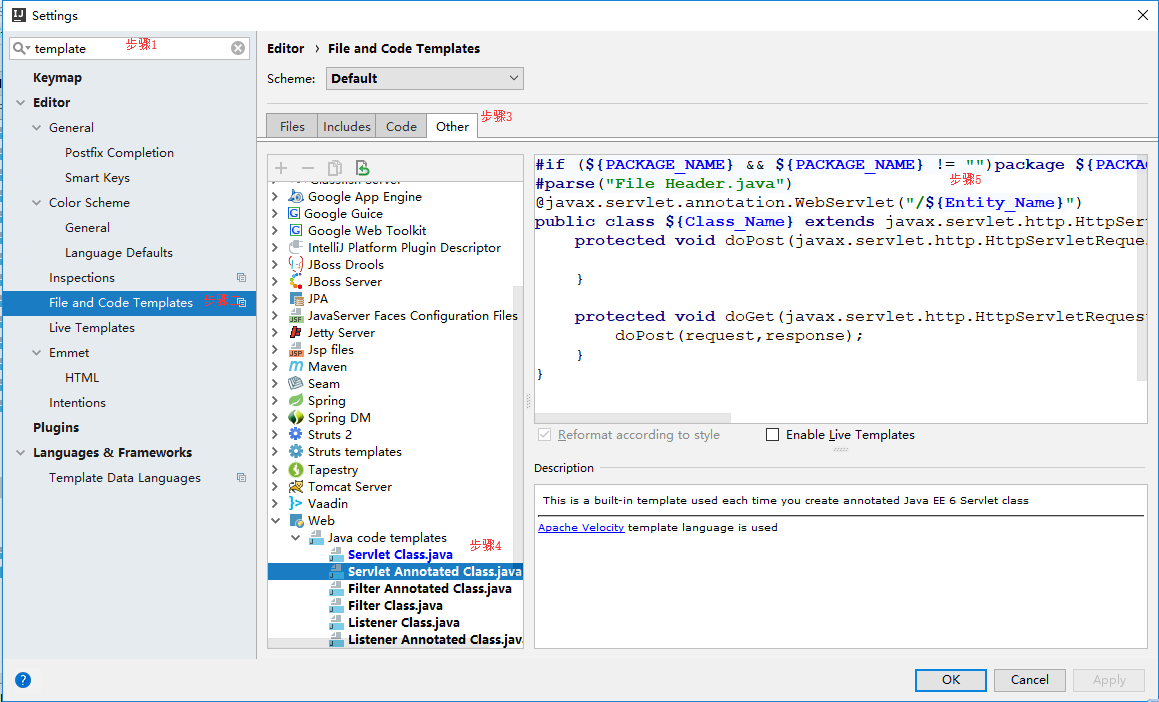Click the JBoss Server icon
Screen dimensions: 1159x702
tap(296, 282)
